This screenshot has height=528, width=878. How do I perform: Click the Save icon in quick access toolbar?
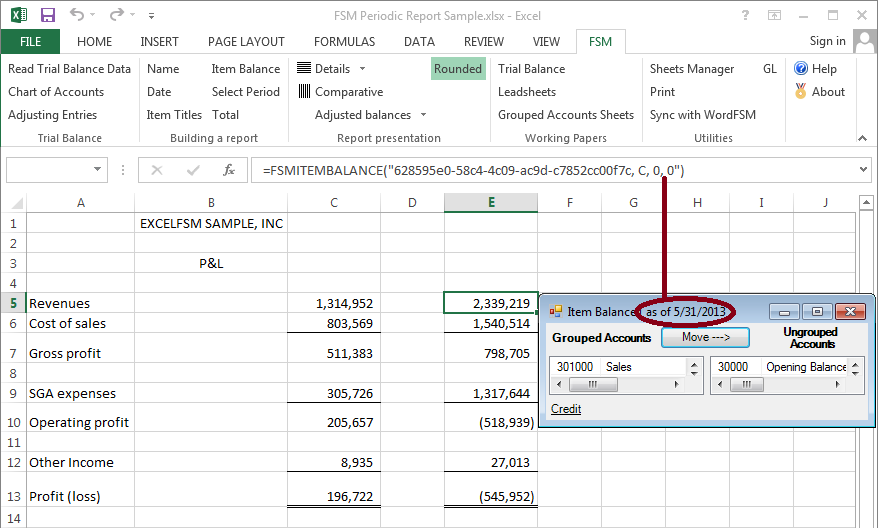(48, 15)
